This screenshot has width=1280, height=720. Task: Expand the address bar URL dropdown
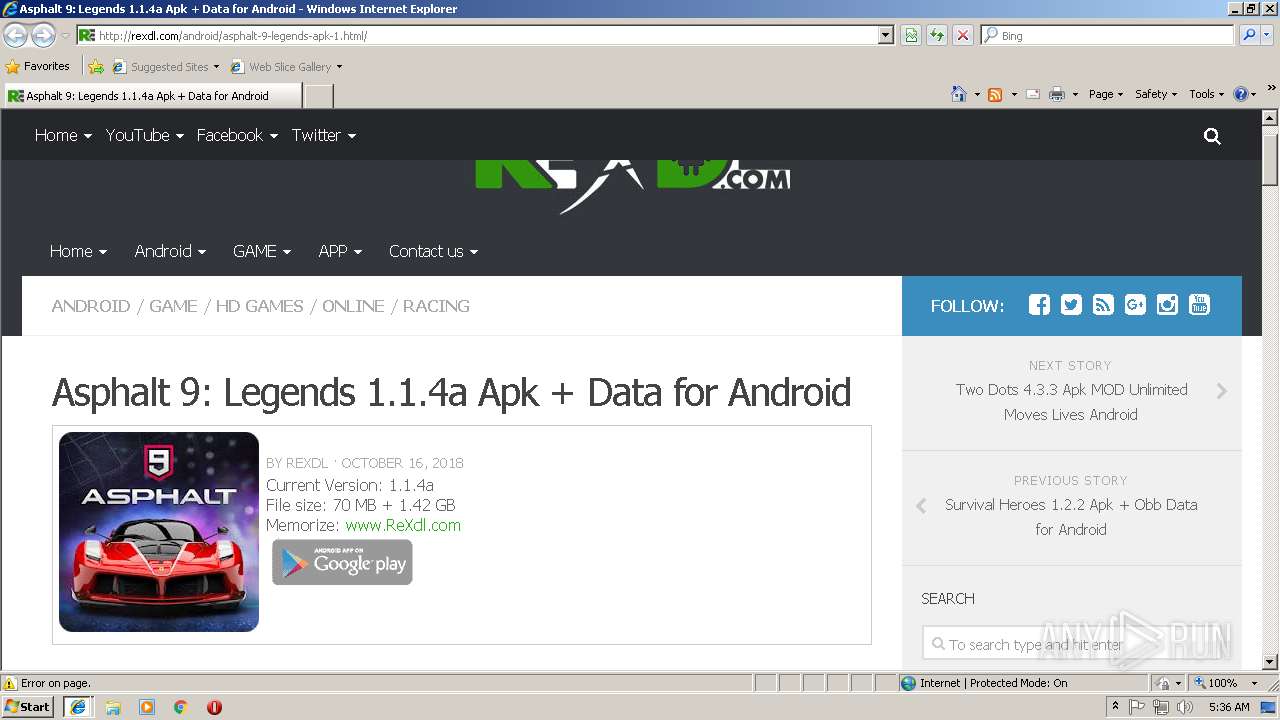click(885, 35)
